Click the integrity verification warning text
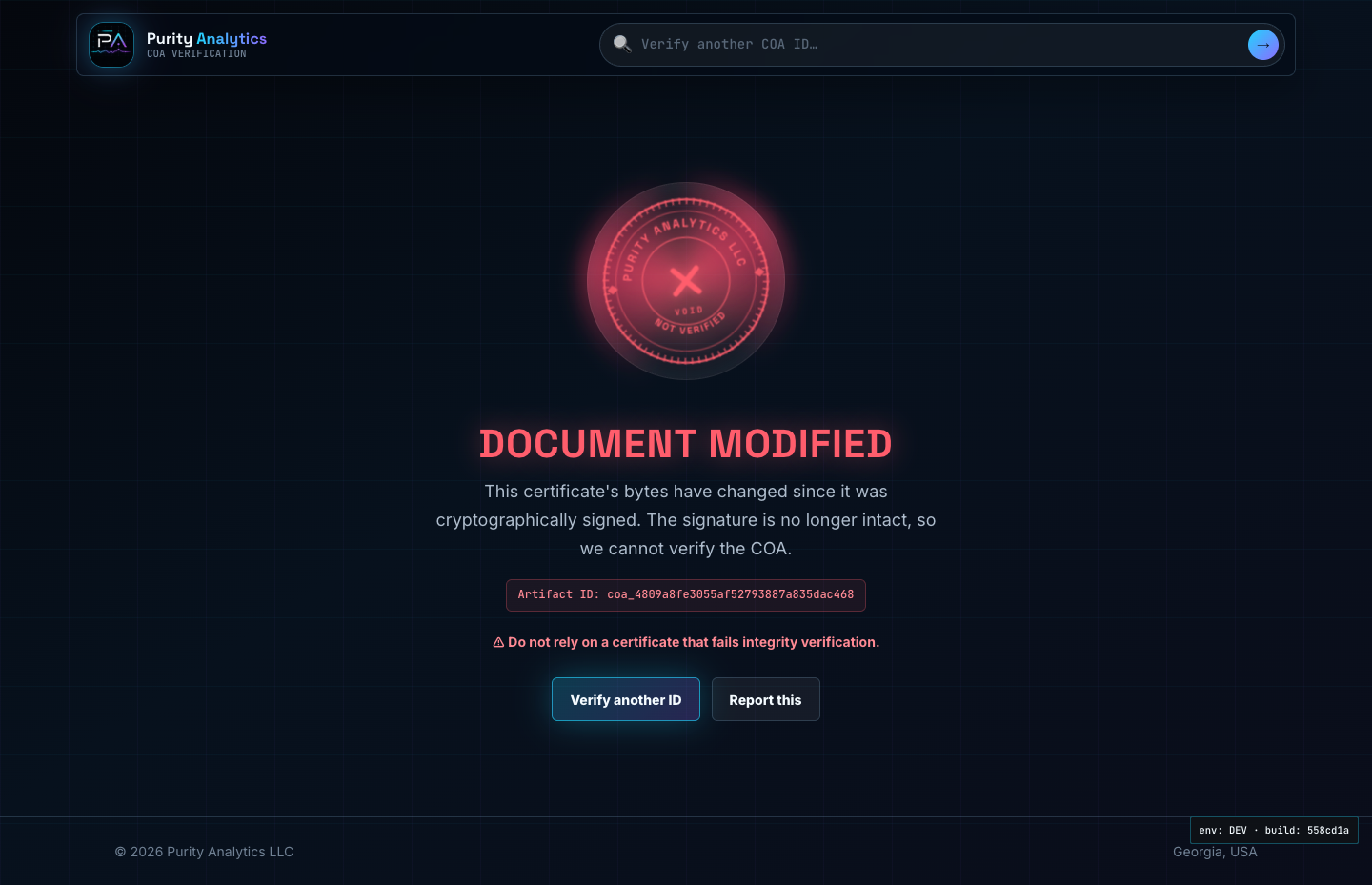This screenshot has width=1372, height=885. coord(694,642)
